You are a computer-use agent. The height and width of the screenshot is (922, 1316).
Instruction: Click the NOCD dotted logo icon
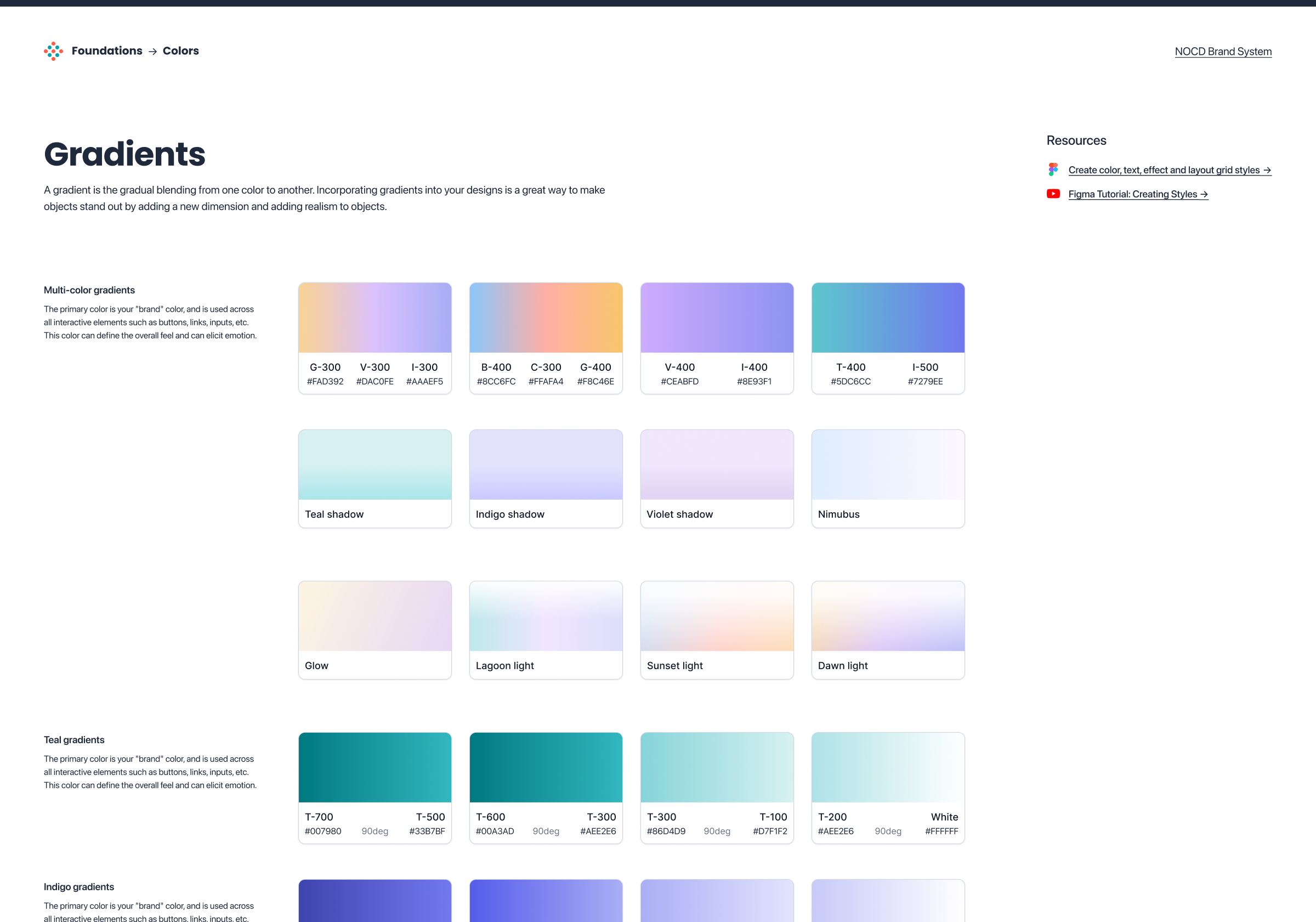pos(53,51)
